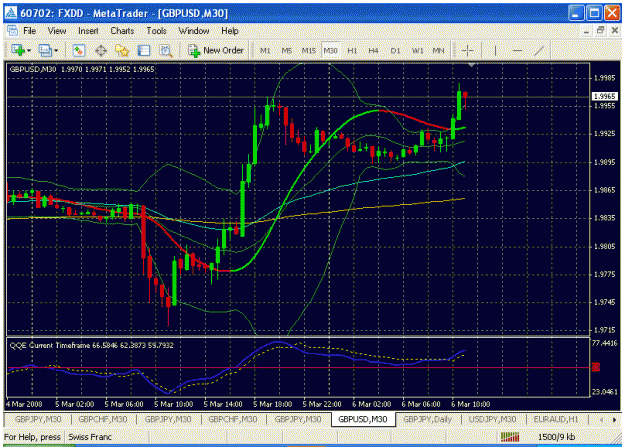Viewport: 625px width, 447px height.
Task: Click the 'For Help, press' status text
Action: 32,437
